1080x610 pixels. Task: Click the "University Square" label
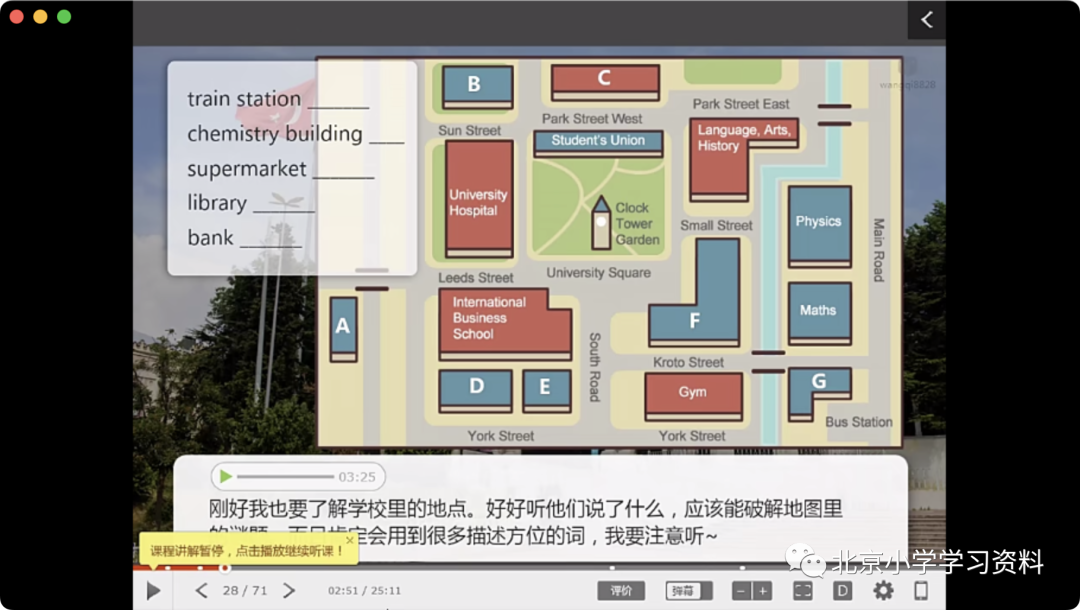point(599,273)
